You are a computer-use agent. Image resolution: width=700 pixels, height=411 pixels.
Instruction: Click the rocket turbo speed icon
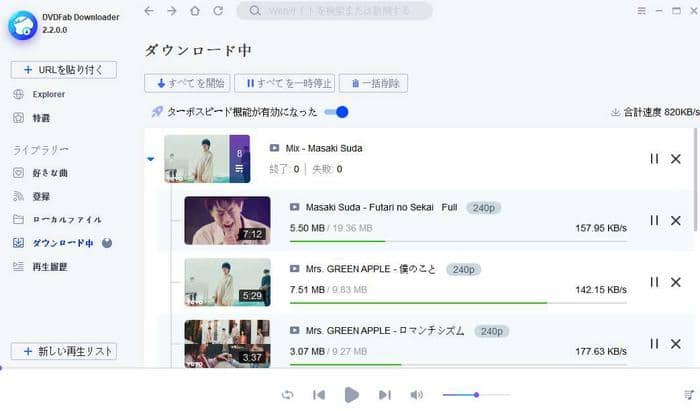pos(157,112)
